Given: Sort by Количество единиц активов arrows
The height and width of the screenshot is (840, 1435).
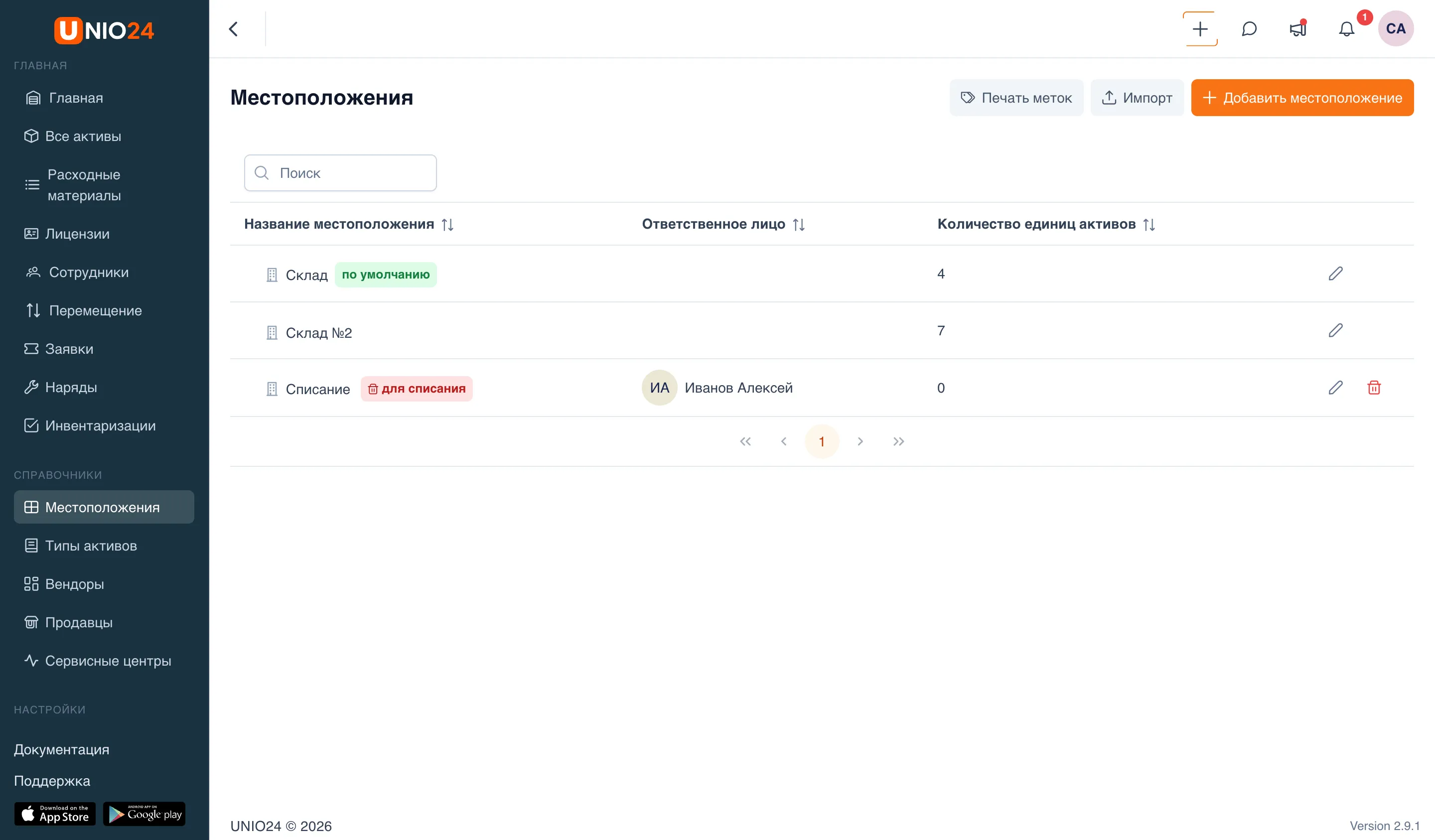Looking at the screenshot, I should pos(1148,224).
